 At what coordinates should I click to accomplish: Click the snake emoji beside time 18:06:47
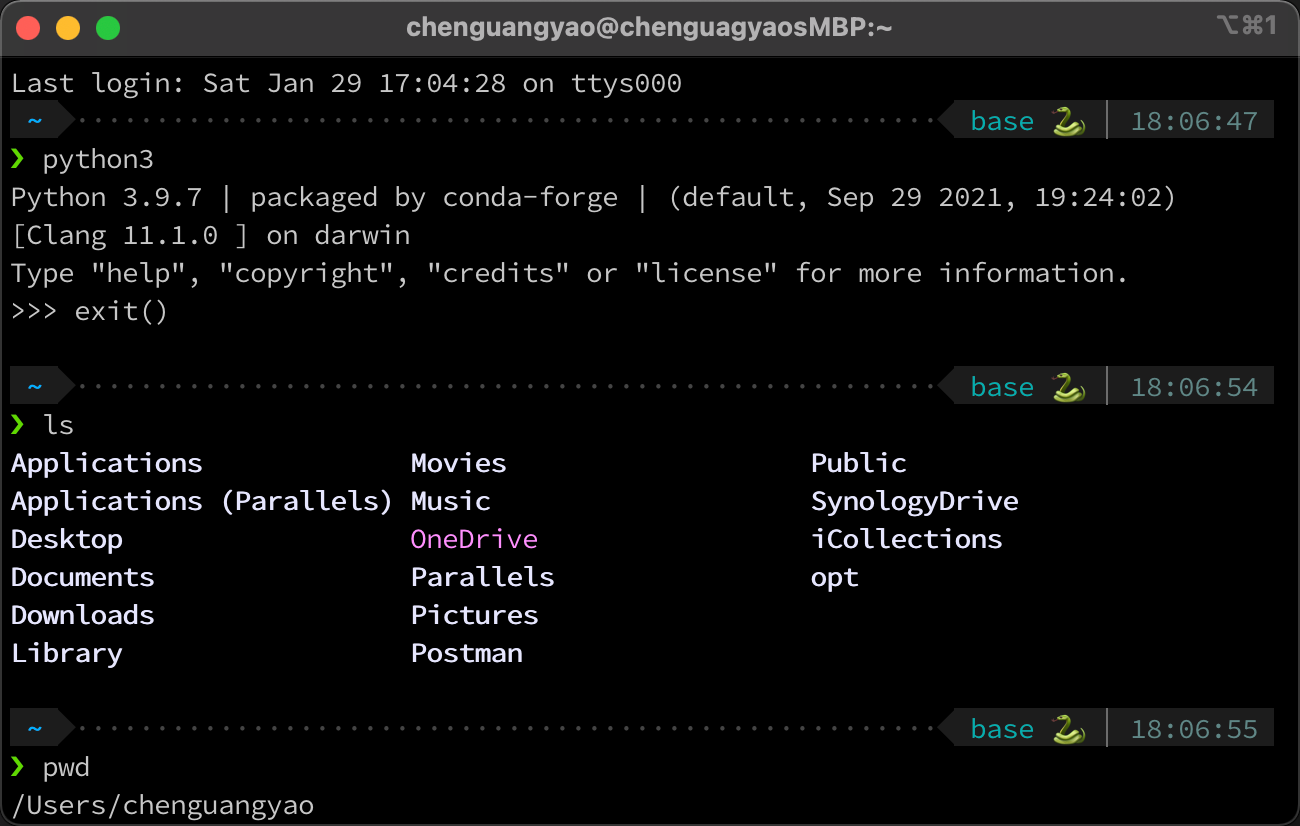coord(1068,122)
